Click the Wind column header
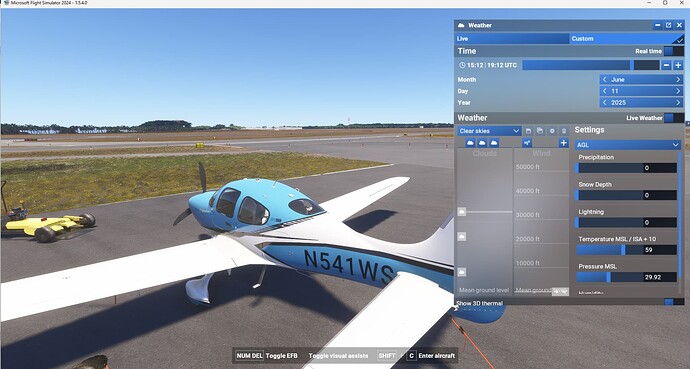690x369 pixels. point(541,153)
